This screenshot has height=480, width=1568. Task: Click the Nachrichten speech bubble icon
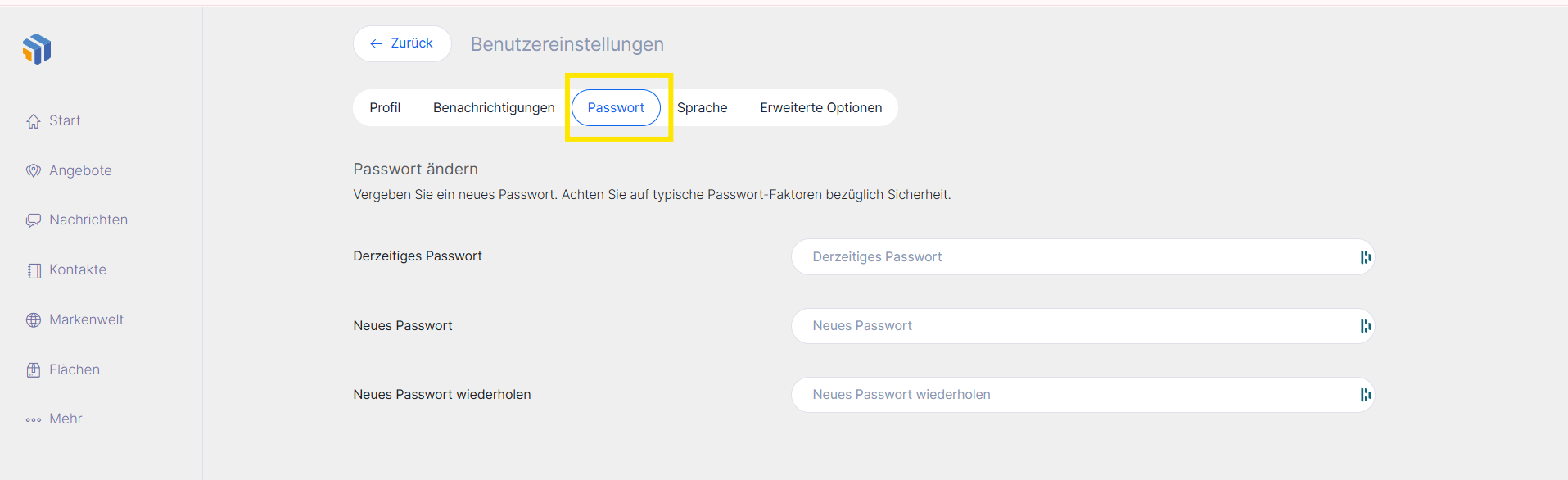point(34,220)
